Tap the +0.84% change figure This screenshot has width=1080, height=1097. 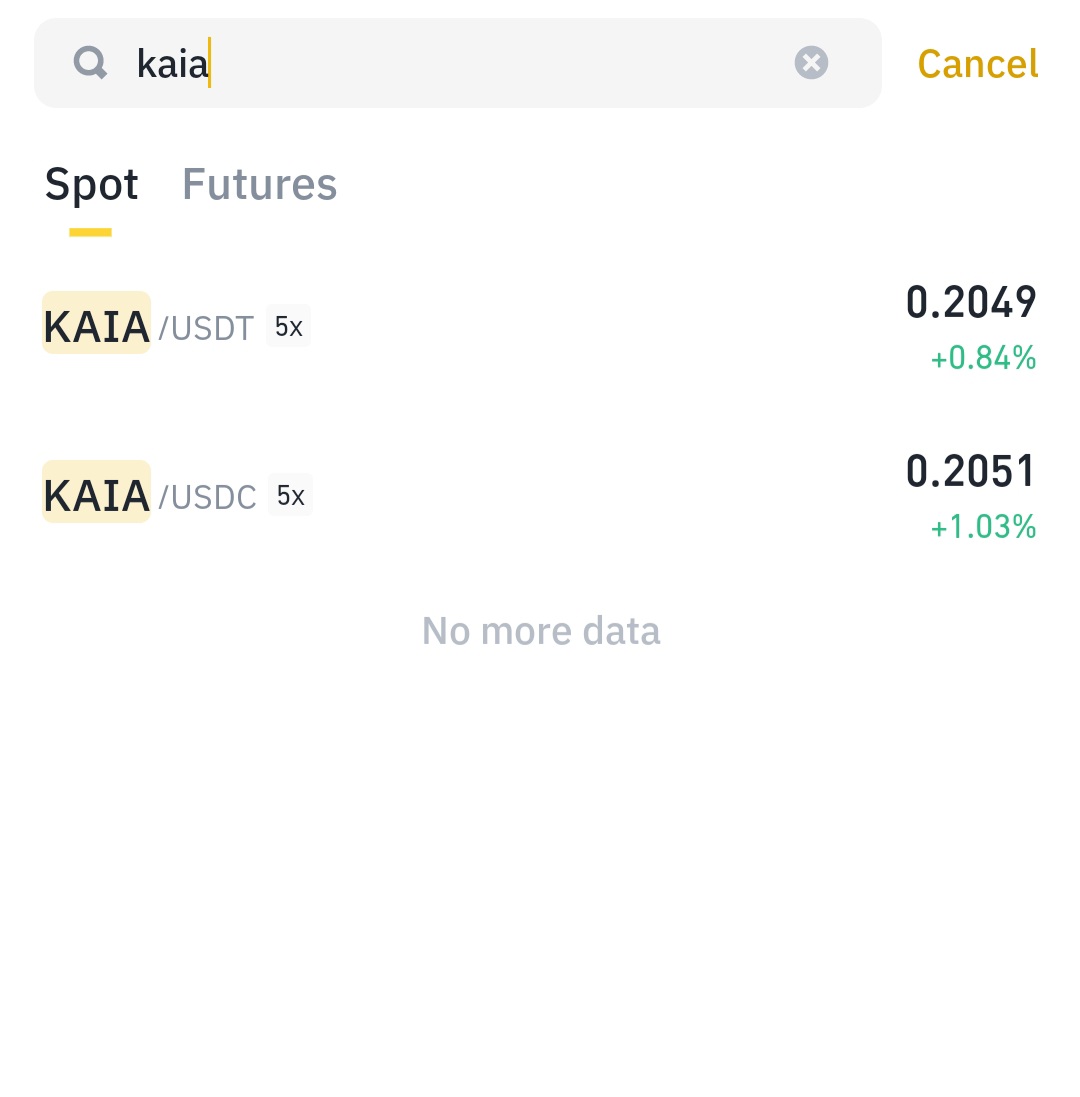[x=983, y=358]
